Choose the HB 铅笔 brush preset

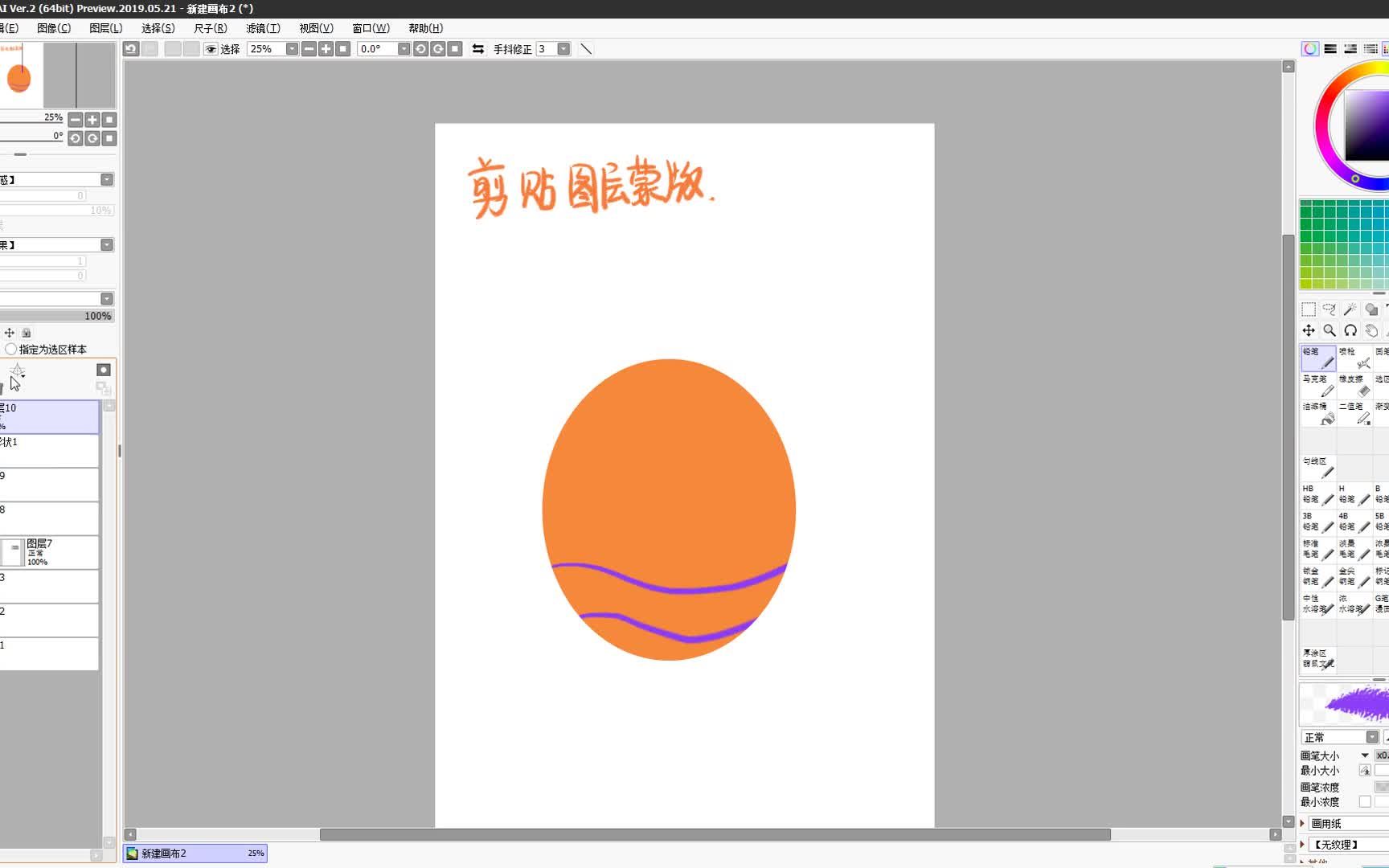pyautogui.click(x=1318, y=495)
